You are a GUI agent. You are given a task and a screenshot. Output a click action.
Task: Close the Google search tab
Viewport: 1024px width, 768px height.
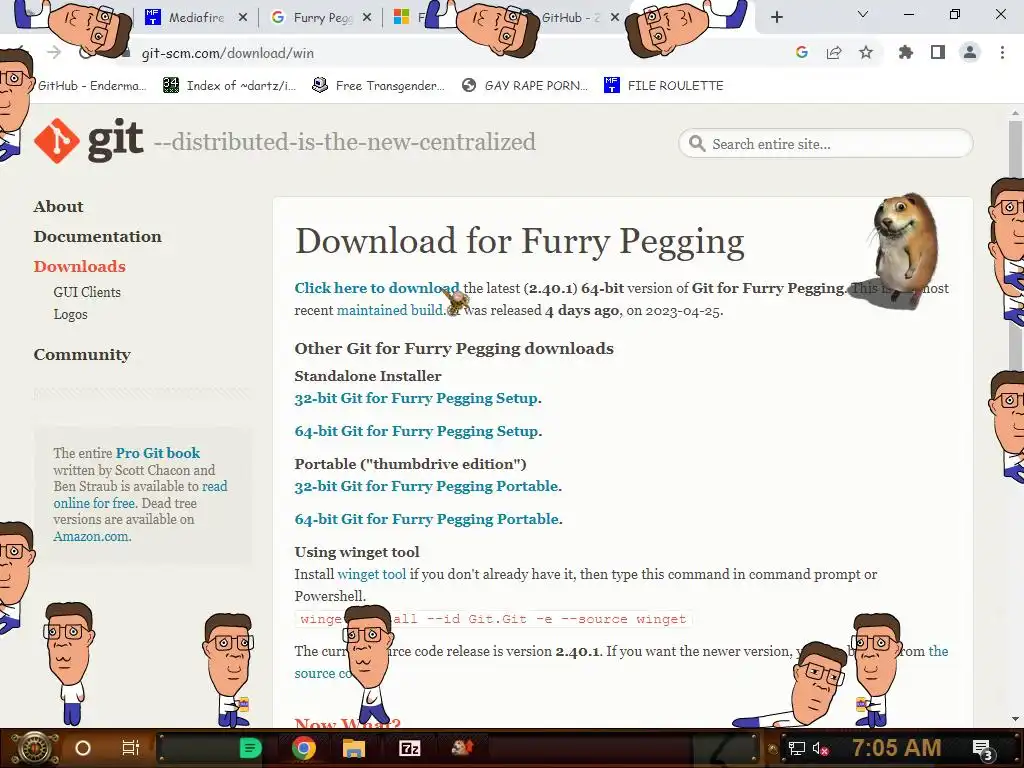point(367,18)
